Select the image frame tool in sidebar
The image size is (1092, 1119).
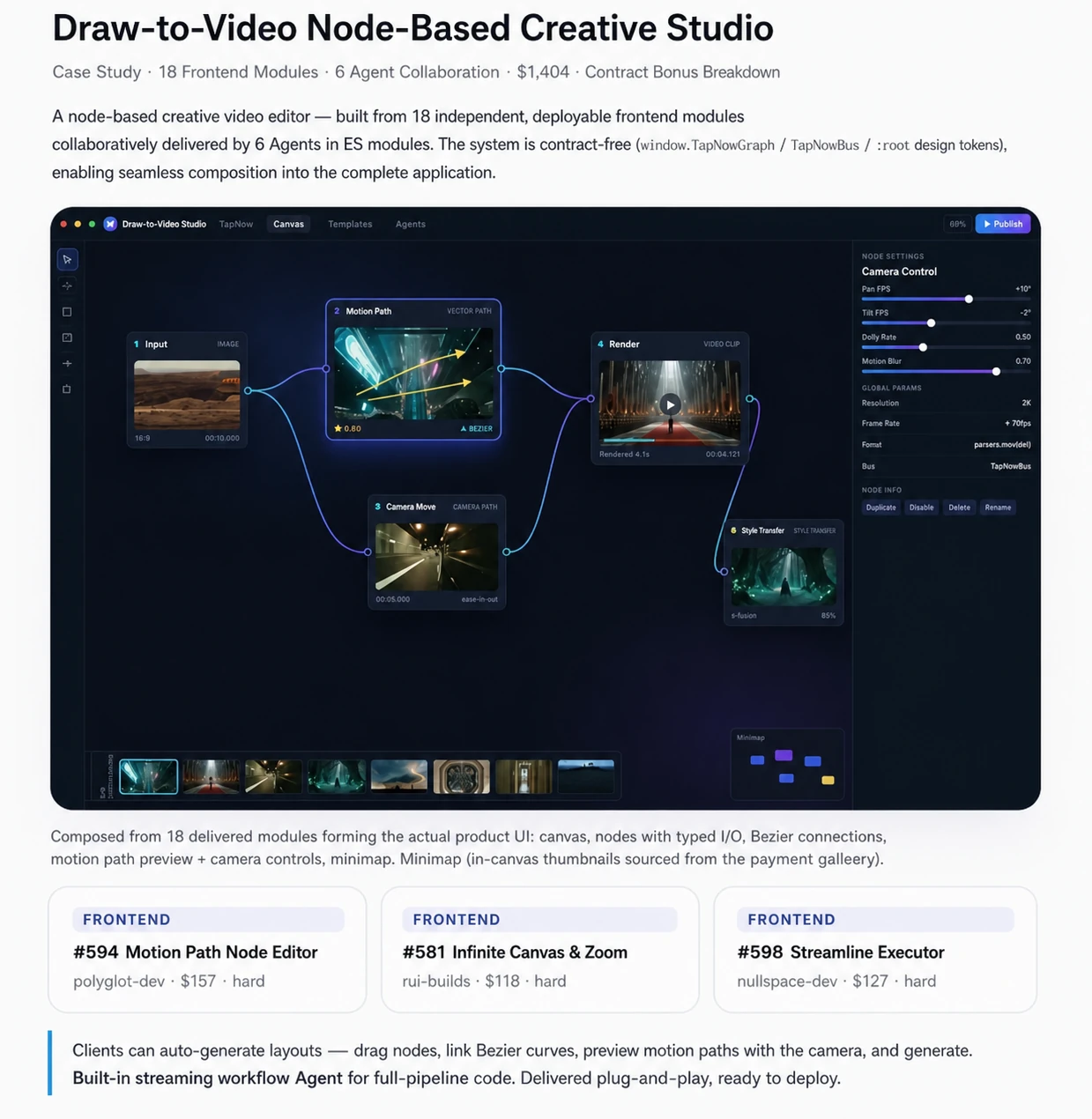[67, 337]
